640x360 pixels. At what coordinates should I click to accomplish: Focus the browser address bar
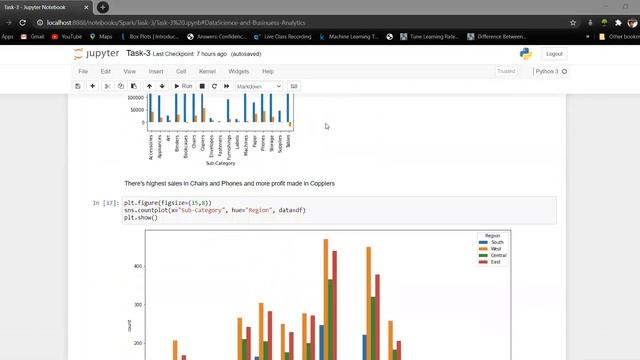(302, 23)
